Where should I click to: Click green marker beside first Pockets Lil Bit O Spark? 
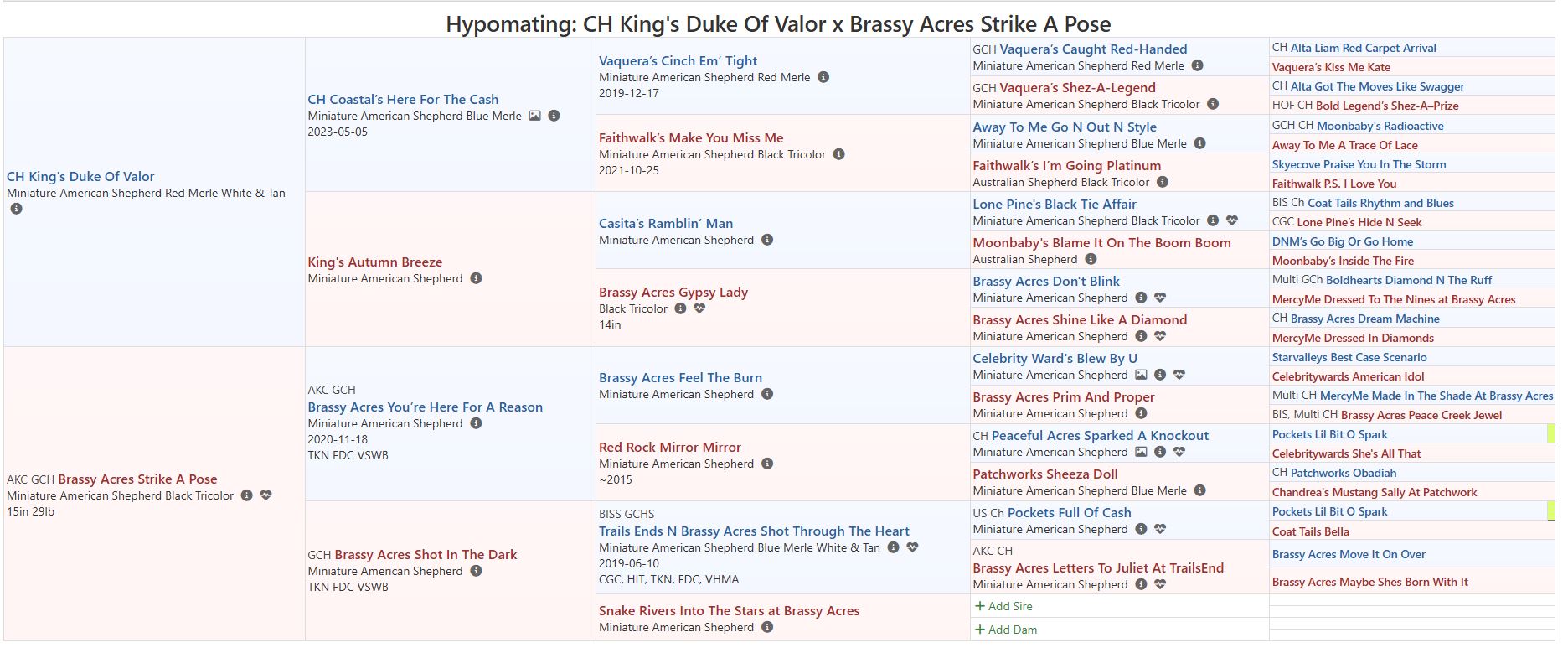[1551, 434]
